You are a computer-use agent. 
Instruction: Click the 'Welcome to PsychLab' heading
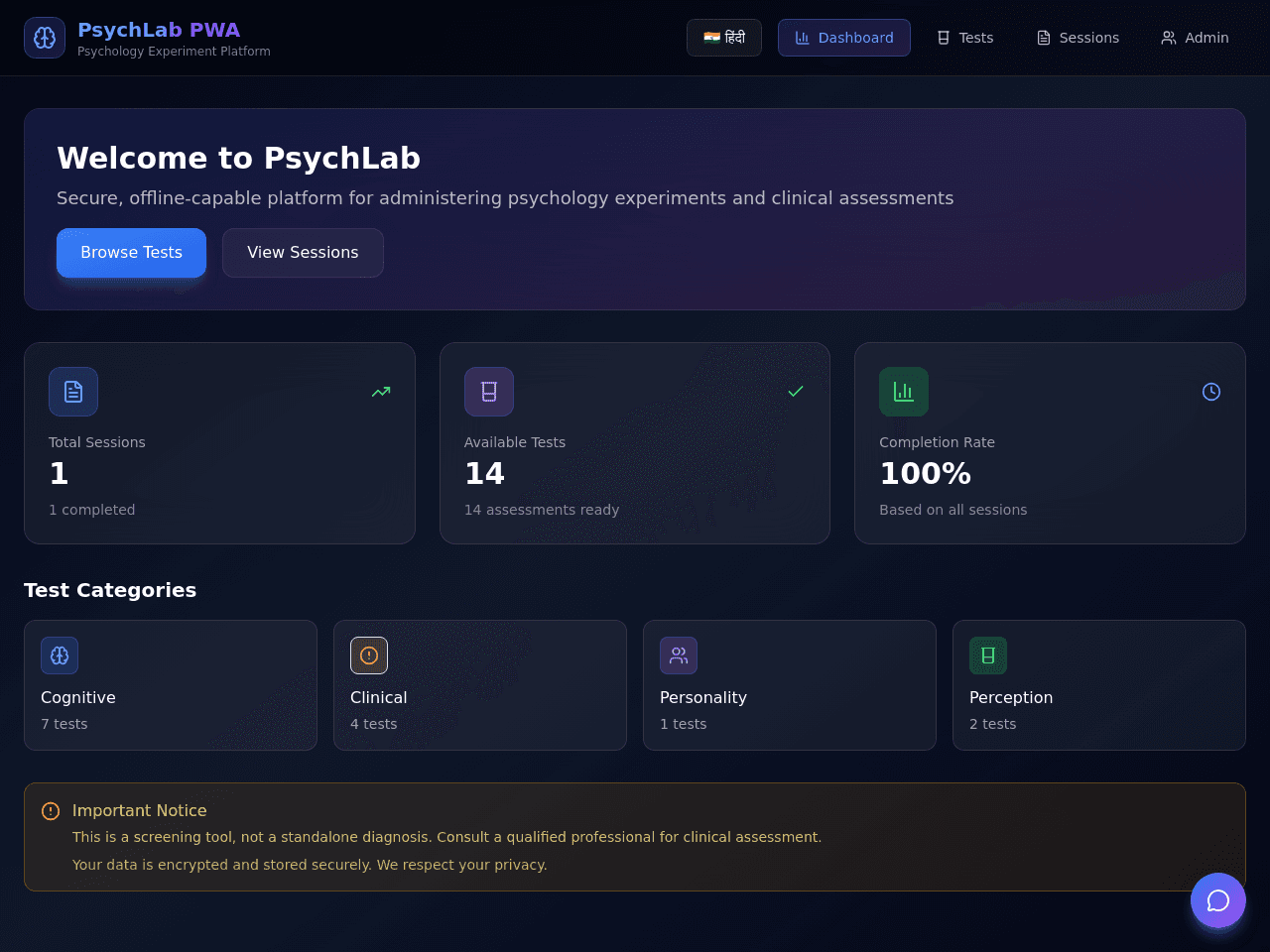coord(238,159)
